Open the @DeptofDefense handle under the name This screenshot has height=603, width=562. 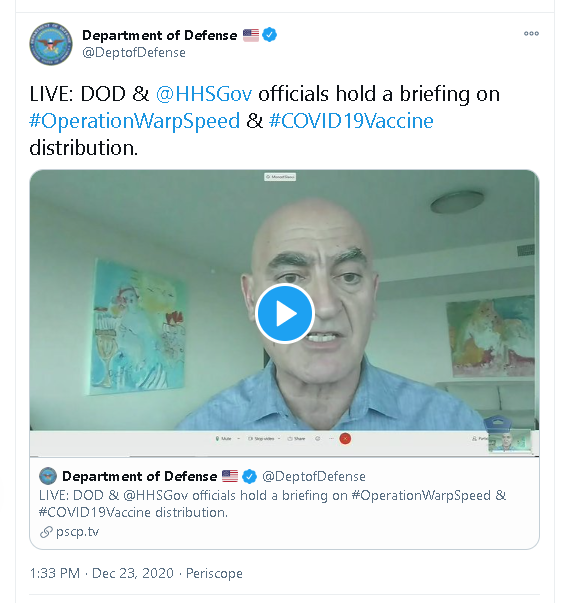(134, 52)
